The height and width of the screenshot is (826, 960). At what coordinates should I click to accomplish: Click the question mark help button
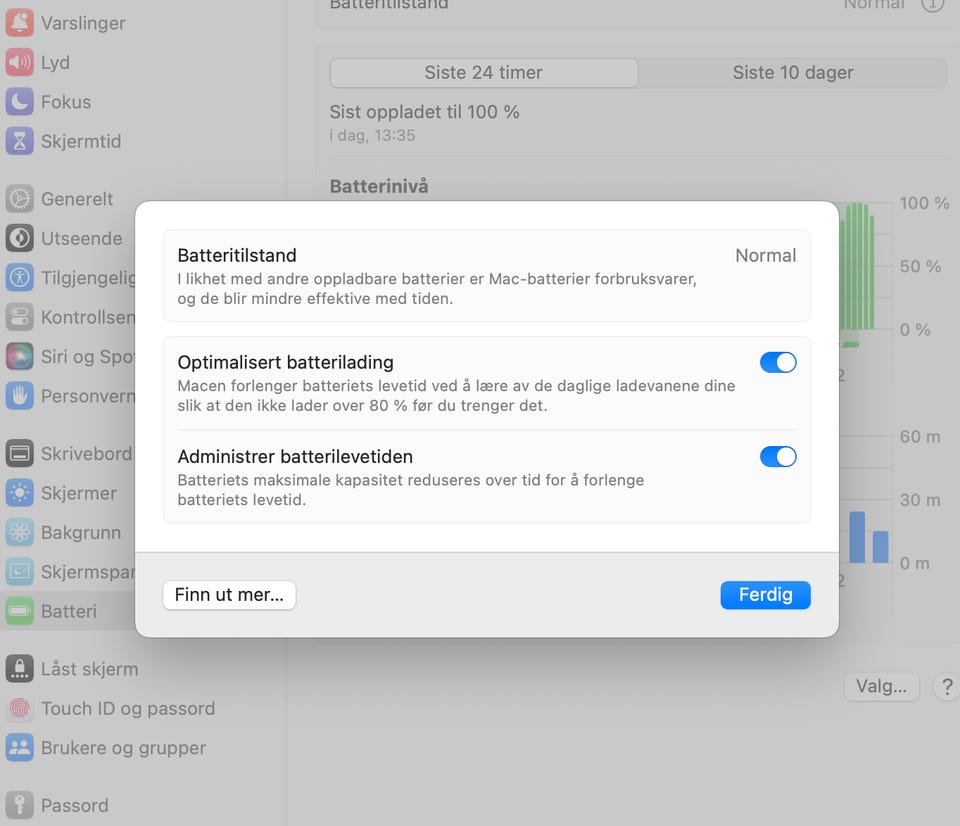(x=947, y=686)
